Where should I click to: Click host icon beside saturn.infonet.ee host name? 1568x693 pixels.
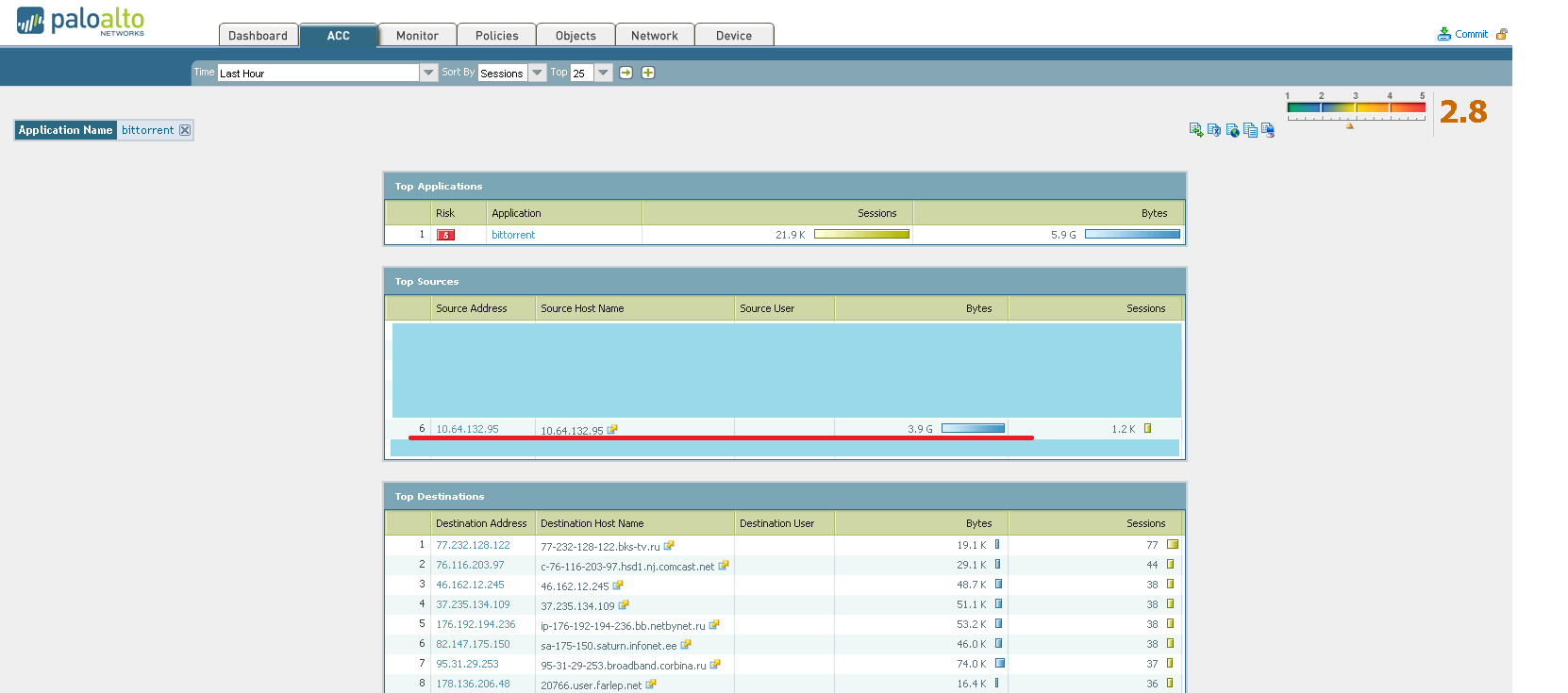[x=686, y=644]
